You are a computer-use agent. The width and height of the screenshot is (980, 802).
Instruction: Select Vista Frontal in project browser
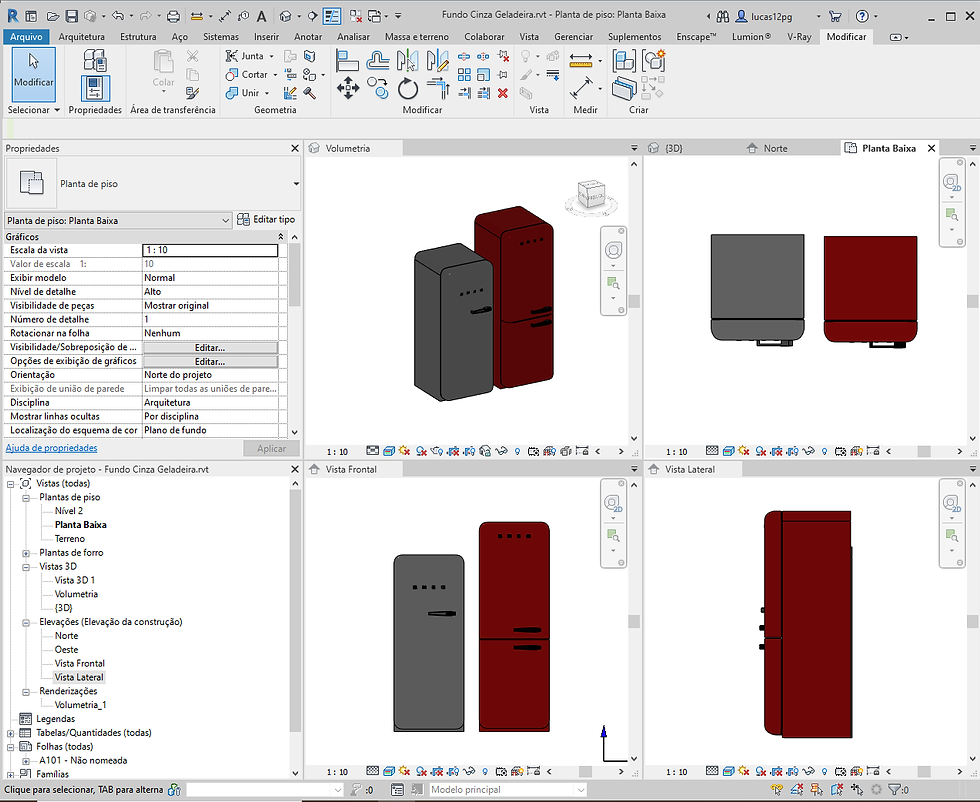pos(79,663)
